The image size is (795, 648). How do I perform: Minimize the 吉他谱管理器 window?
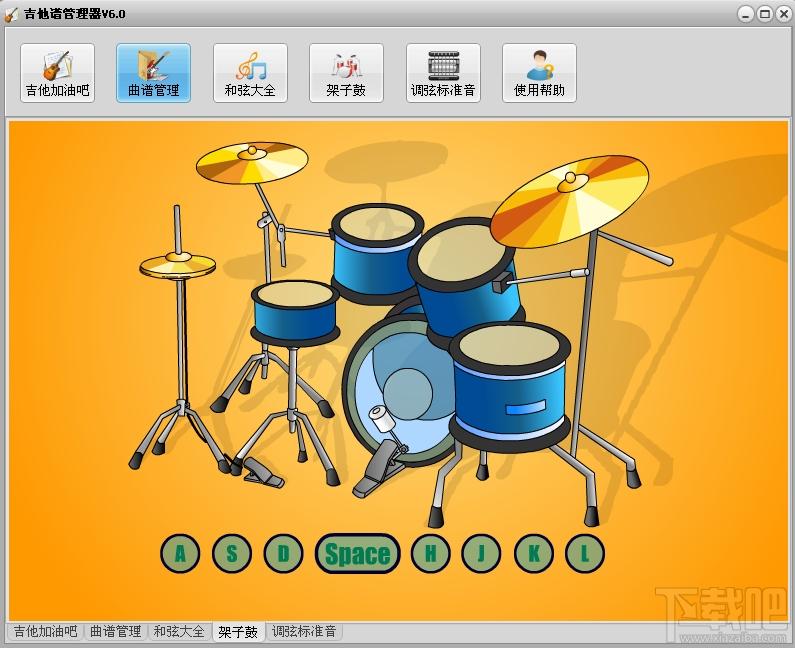coord(745,14)
